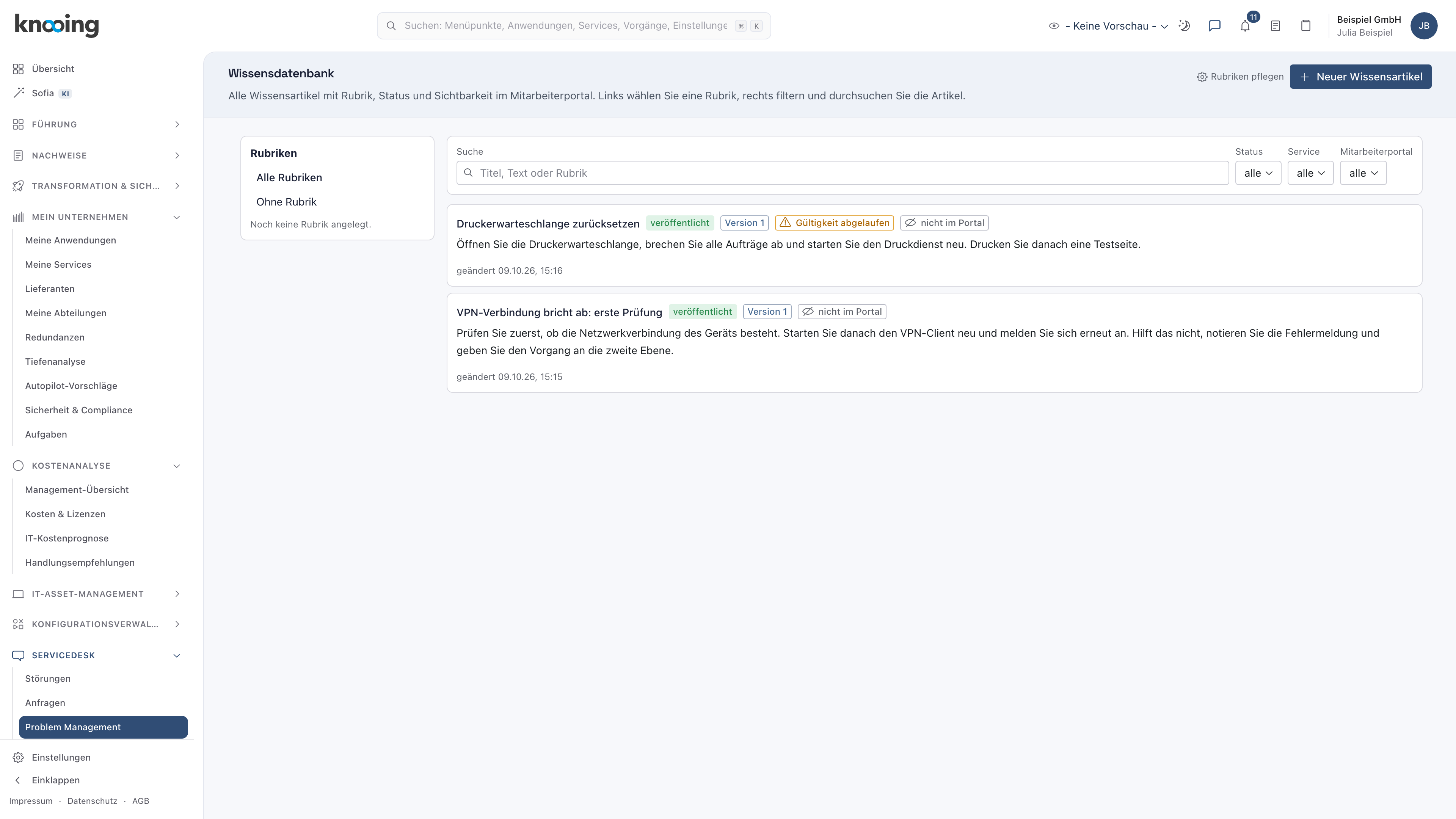Toggle dark mode moon icon

pos(1184,26)
